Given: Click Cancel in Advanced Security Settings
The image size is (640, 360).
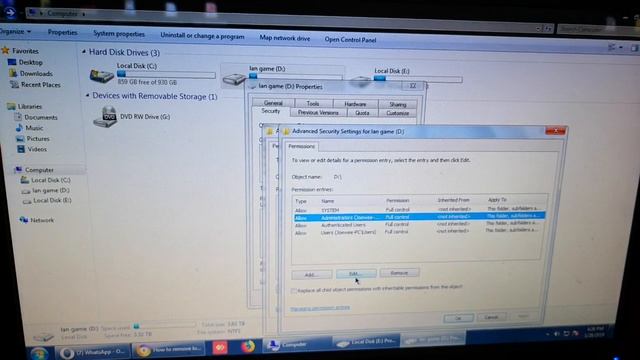Looking at the screenshot, I should pos(491,317).
